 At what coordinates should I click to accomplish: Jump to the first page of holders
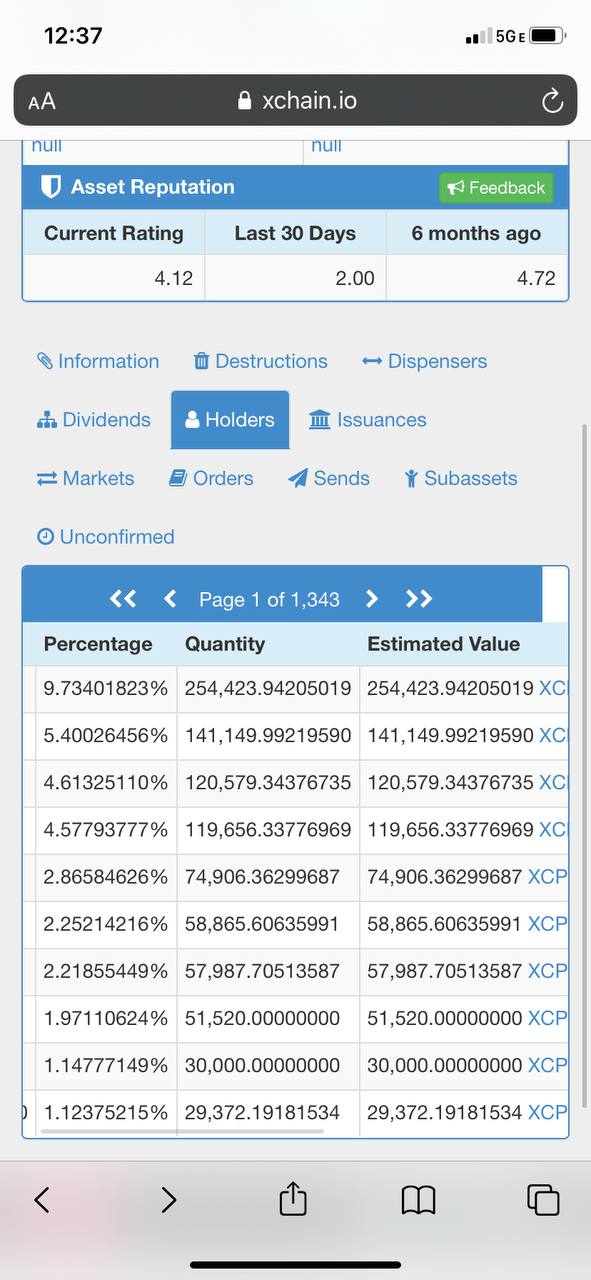(x=123, y=599)
